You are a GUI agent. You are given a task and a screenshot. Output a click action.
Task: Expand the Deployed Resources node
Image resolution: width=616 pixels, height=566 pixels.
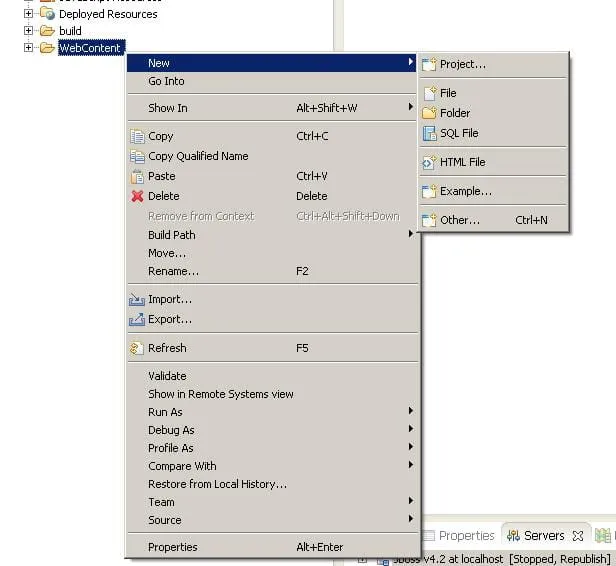coord(28,13)
